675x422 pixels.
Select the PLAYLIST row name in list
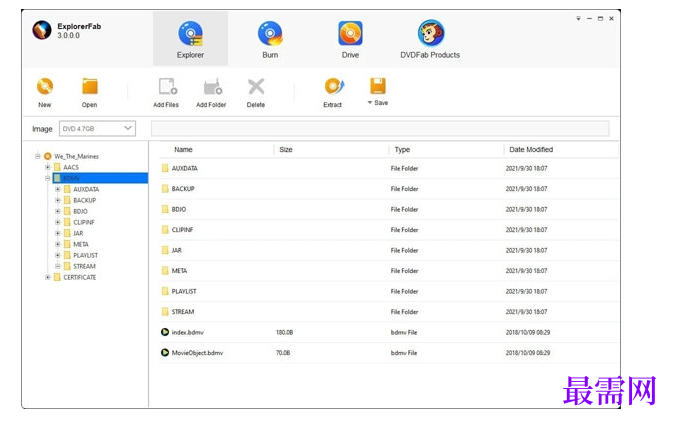click(184, 292)
